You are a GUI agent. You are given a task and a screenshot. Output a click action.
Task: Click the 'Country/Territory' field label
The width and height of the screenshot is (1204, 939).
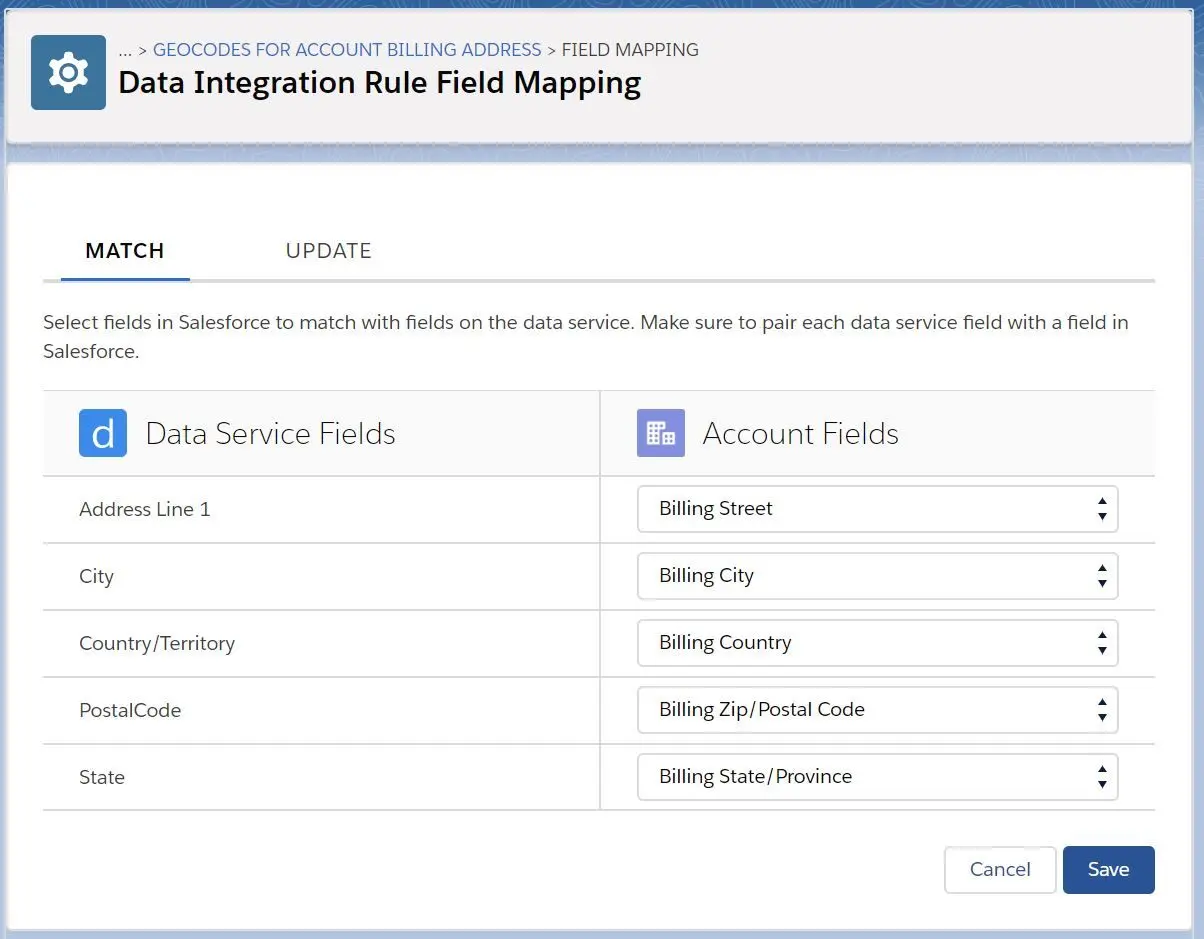(157, 643)
